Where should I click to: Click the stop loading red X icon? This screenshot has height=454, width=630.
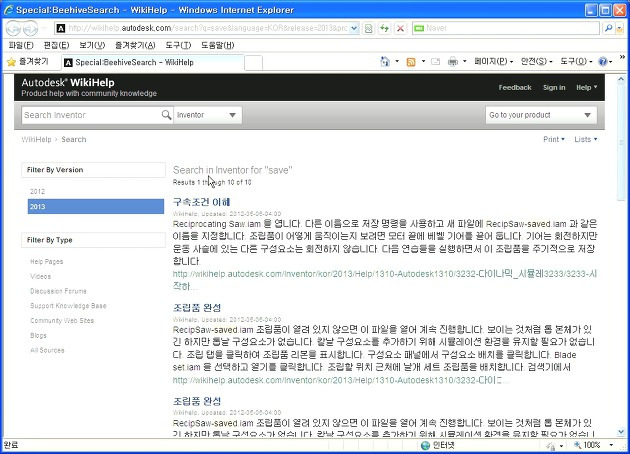400,28
